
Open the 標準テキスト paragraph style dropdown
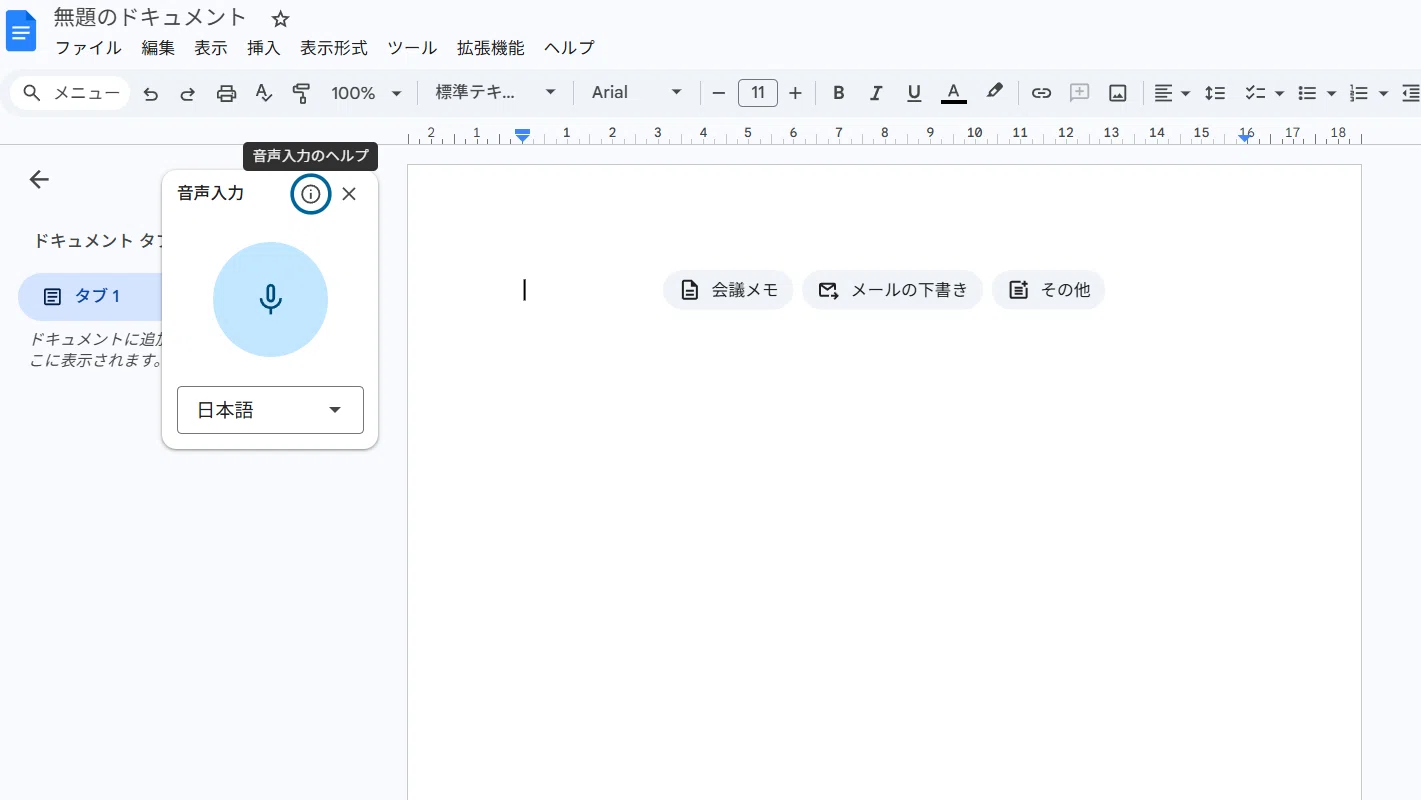495,92
